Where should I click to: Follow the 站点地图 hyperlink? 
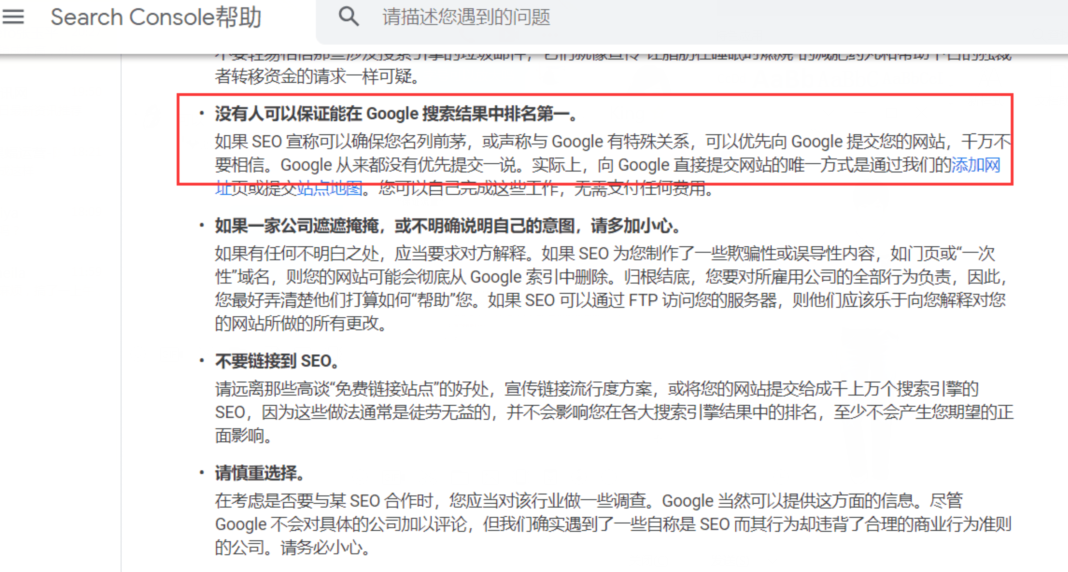point(330,188)
